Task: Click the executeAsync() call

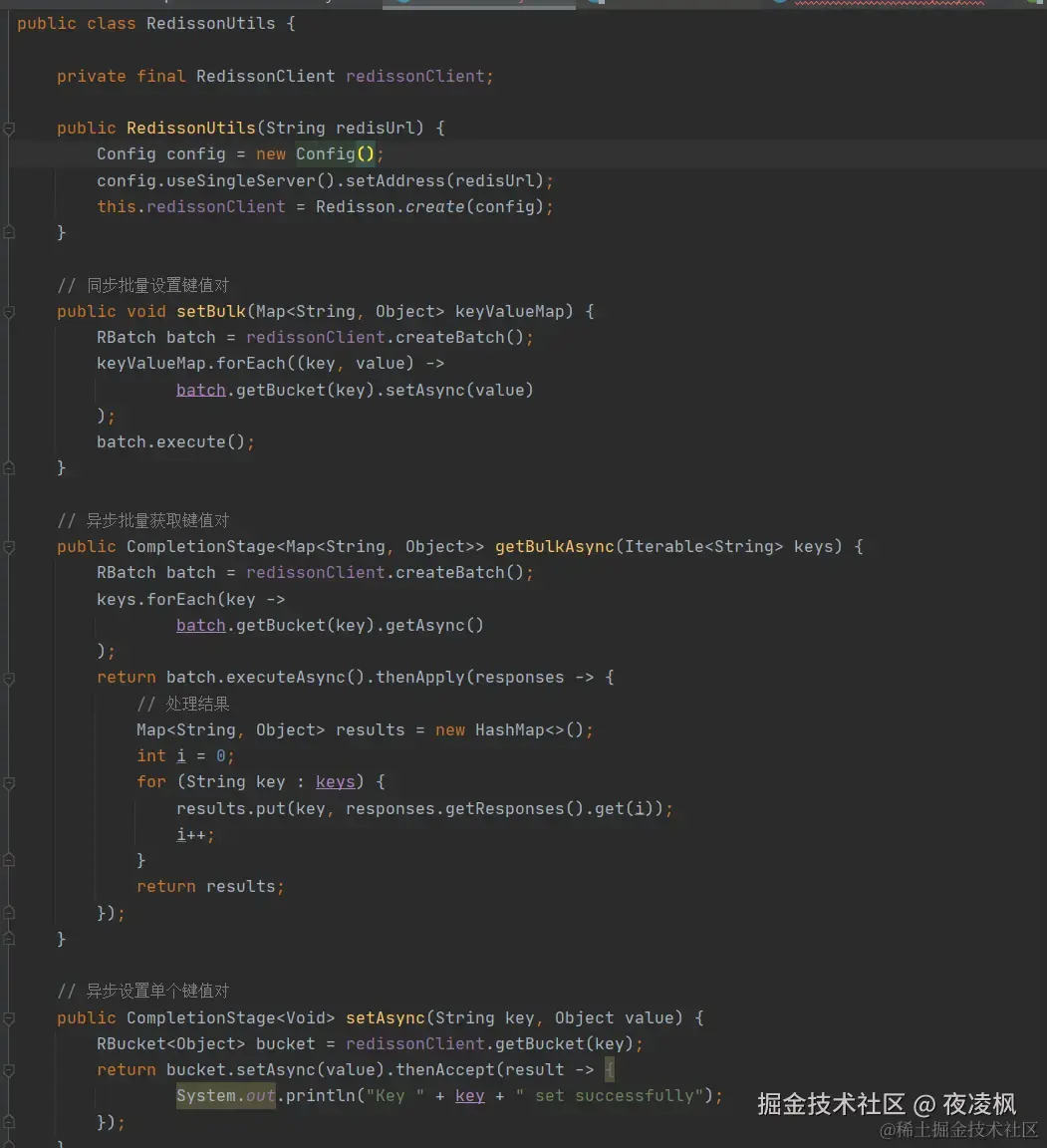Action: [295, 678]
